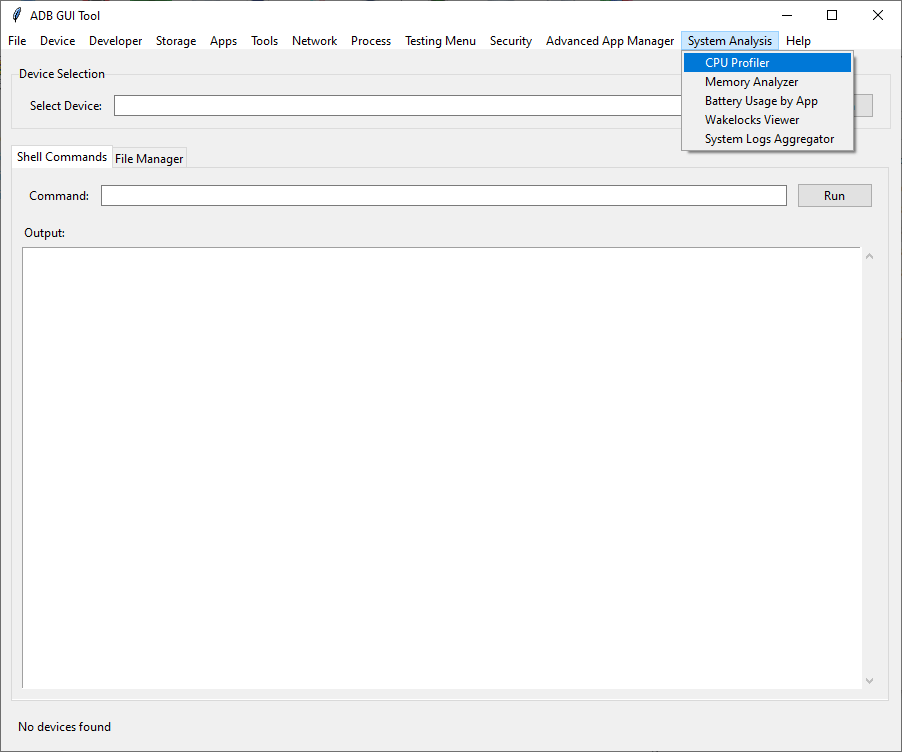Switch to the File Manager tab
Viewport: 902px width, 752px height.
pyautogui.click(x=149, y=158)
